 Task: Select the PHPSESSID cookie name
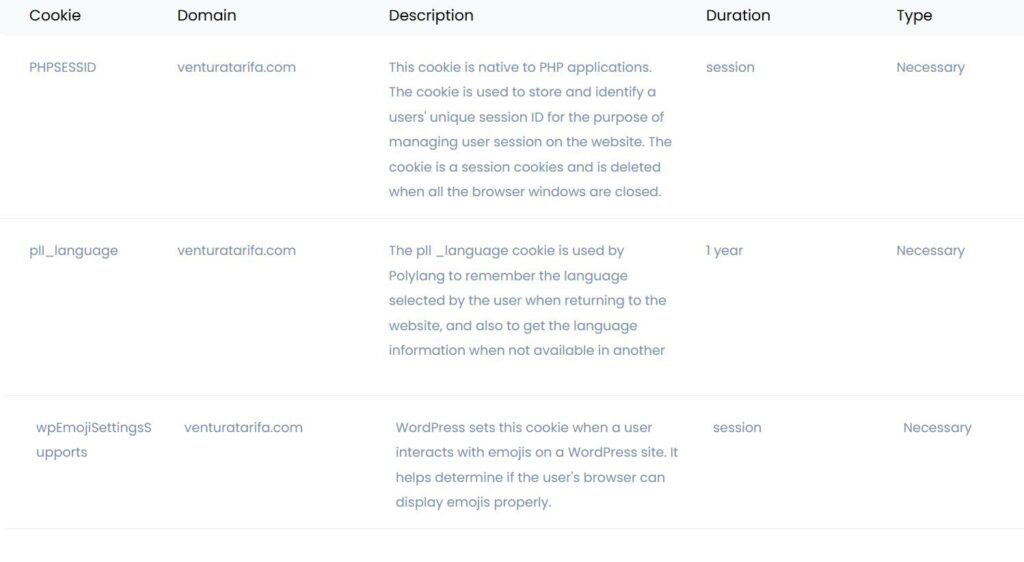(63, 67)
